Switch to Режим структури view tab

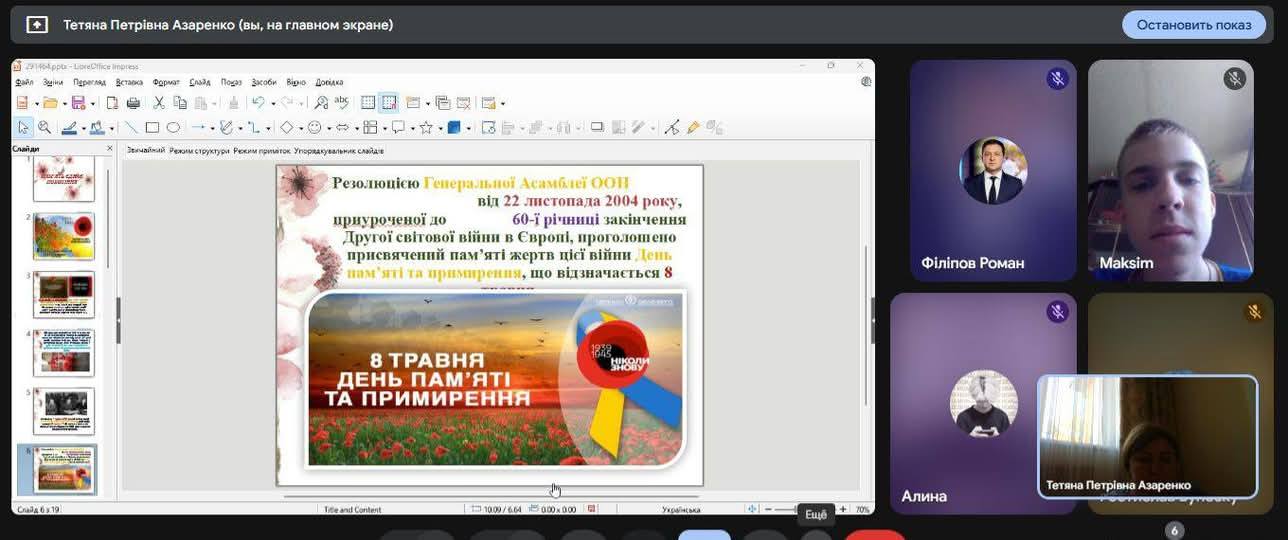click(199, 151)
